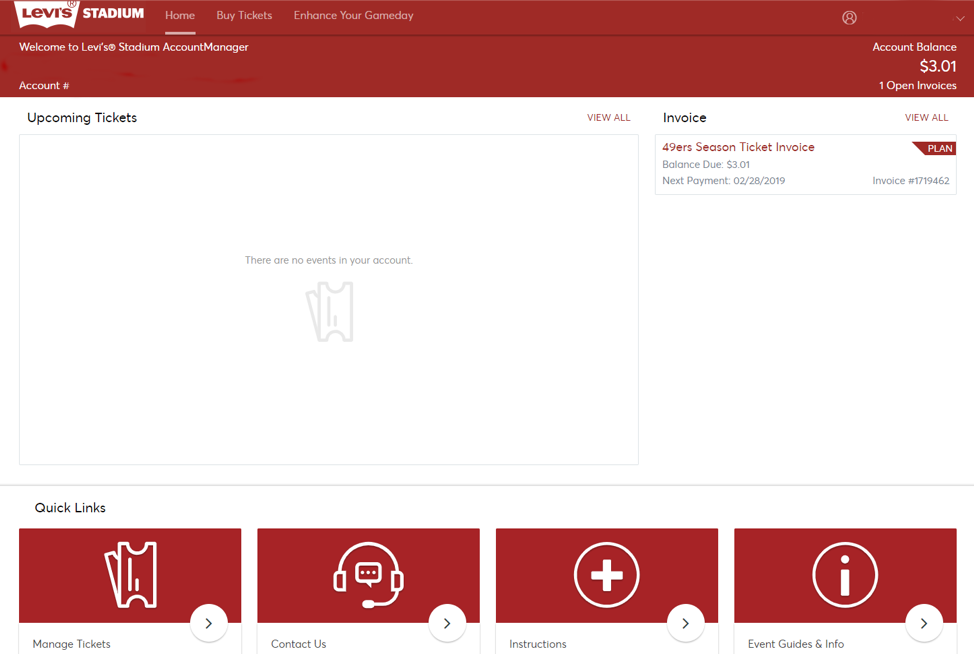Expand the account dropdown chevron

coord(960,18)
